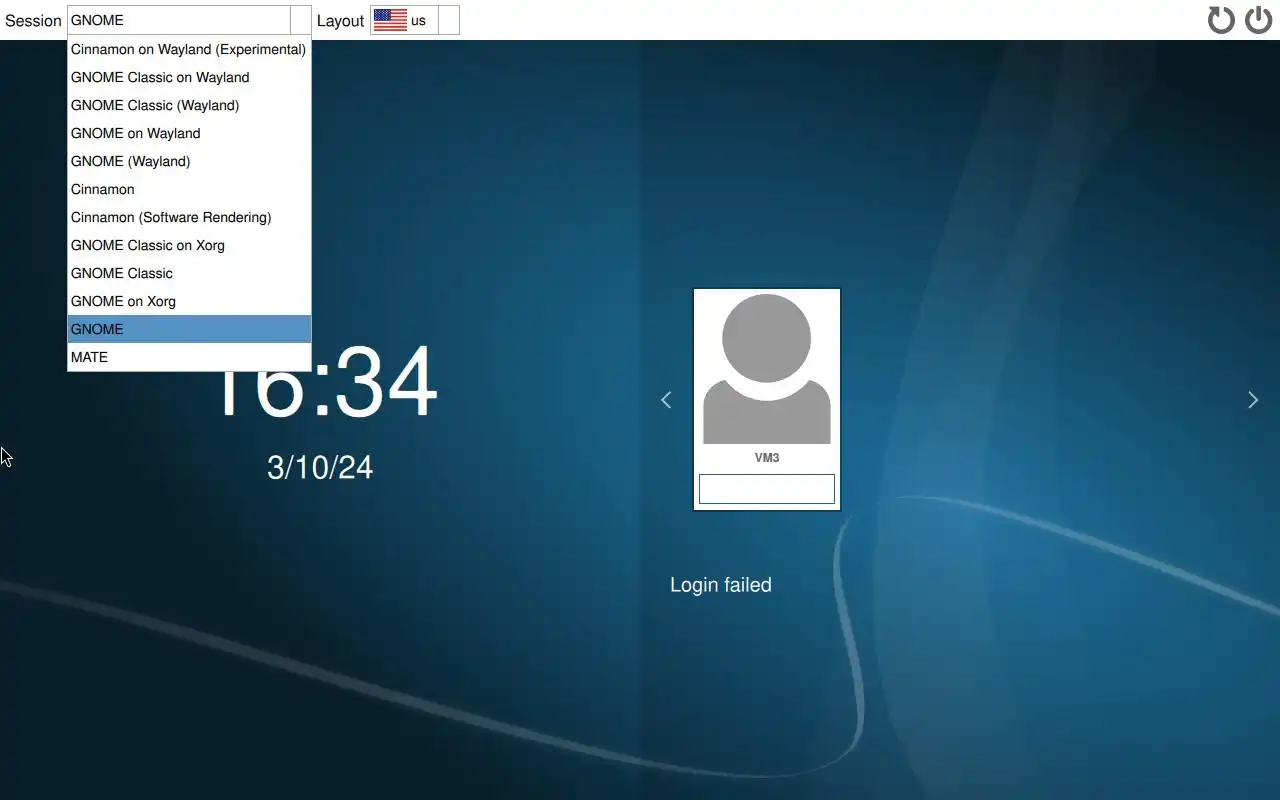Open the Layout dropdown arrow

pos(449,20)
